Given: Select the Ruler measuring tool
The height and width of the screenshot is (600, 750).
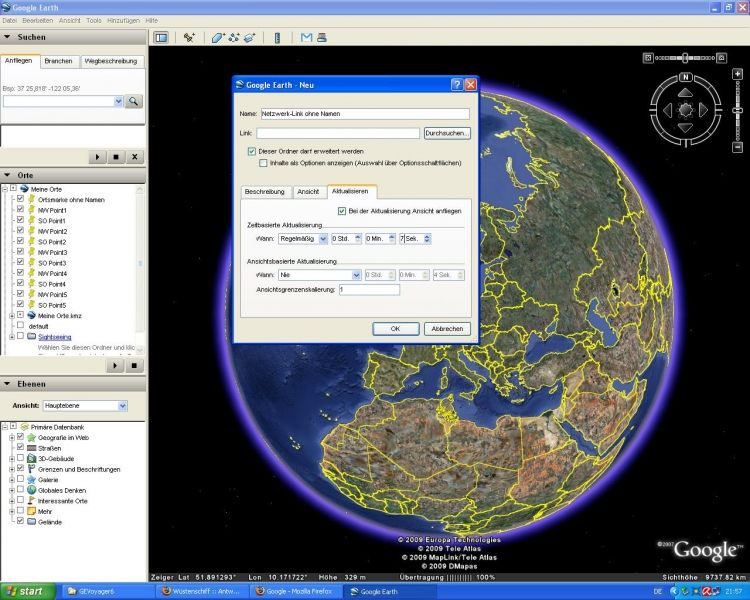Looking at the screenshot, I should [x=277, y=38].
